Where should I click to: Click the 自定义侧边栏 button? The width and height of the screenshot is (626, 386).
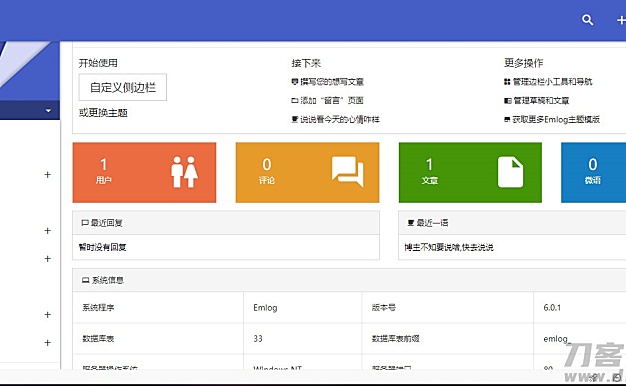click(x=123, y=87)
